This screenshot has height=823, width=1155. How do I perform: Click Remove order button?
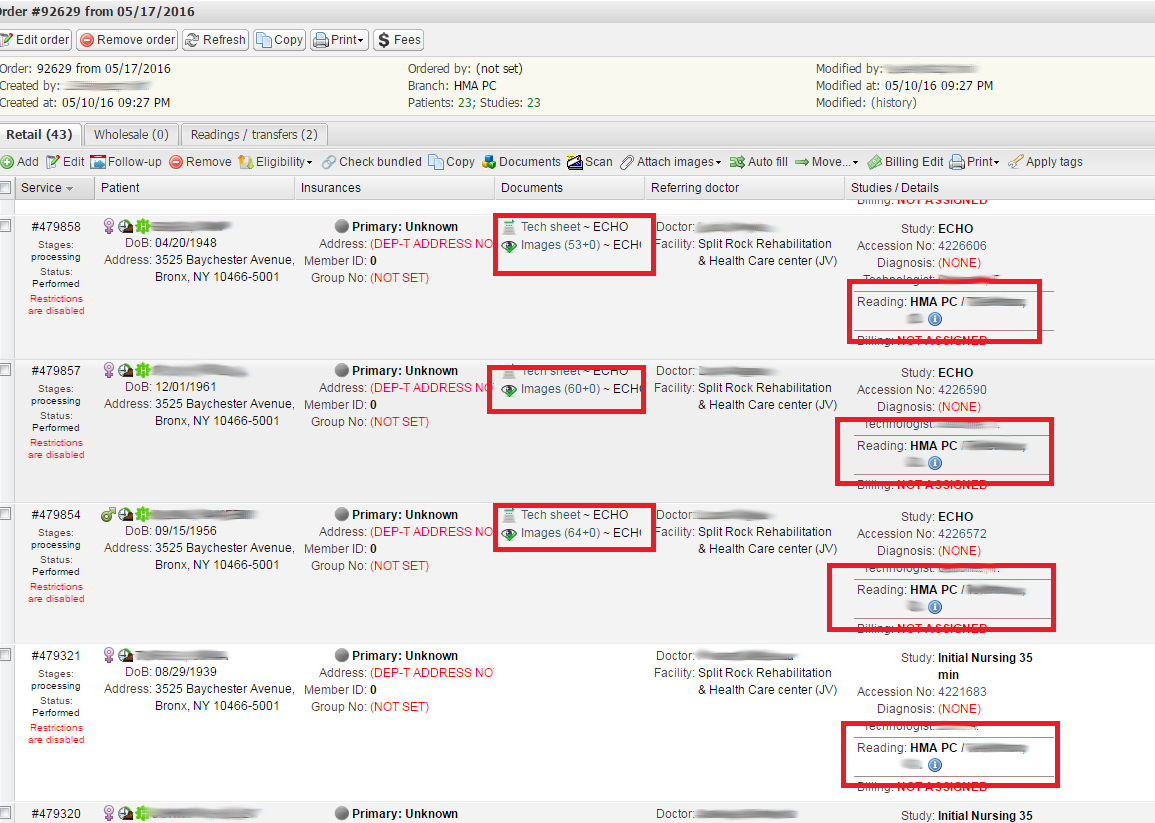tap(127, 40)
